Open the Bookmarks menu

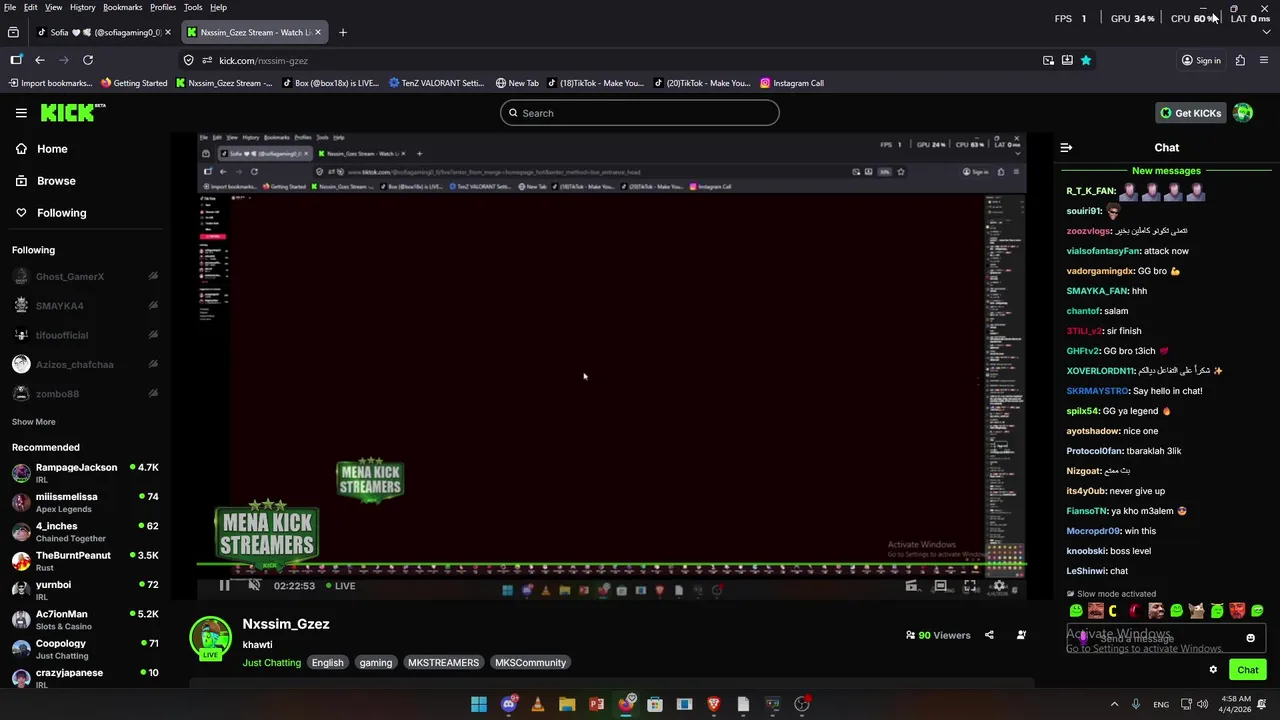coord(122,7)
